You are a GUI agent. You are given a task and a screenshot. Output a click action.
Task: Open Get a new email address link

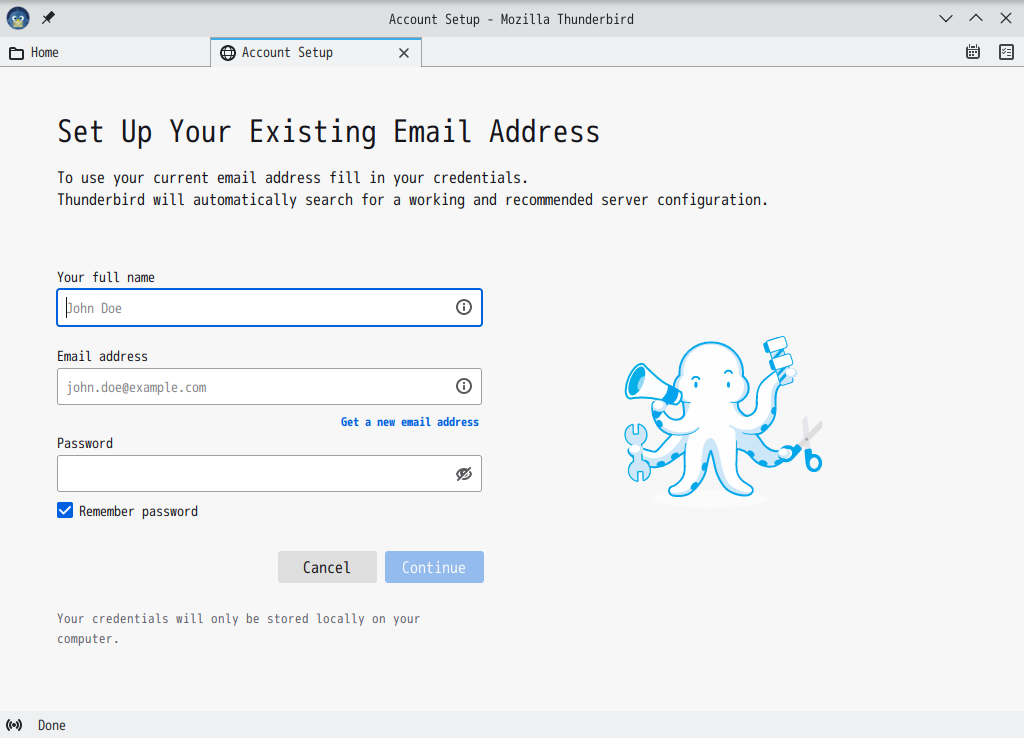[409, 422]
